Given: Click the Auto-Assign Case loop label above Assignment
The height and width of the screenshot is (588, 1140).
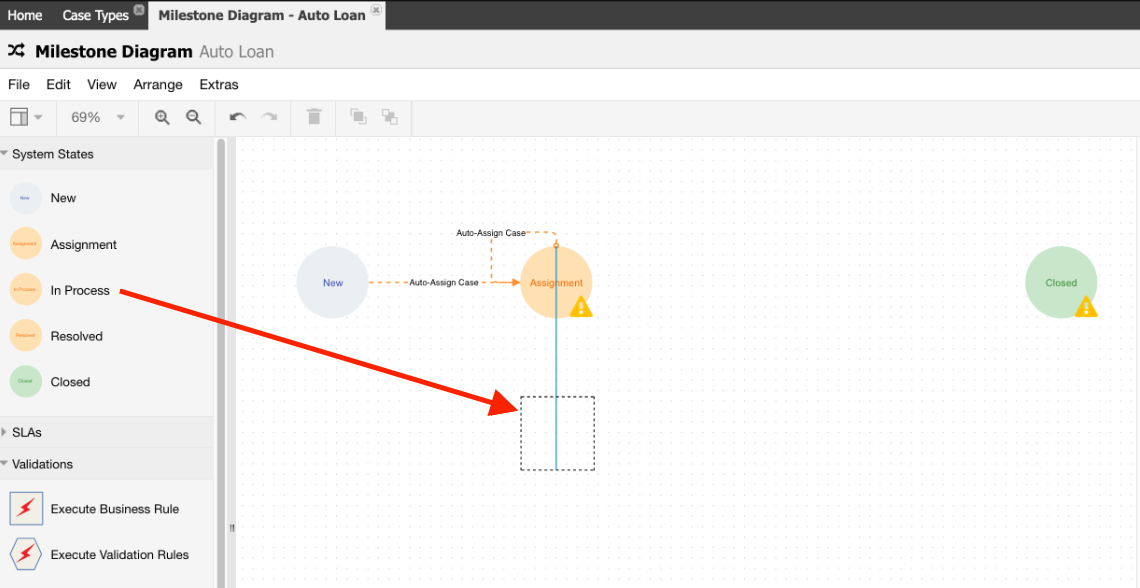Looking at the screenshot, I should (491, 233).
